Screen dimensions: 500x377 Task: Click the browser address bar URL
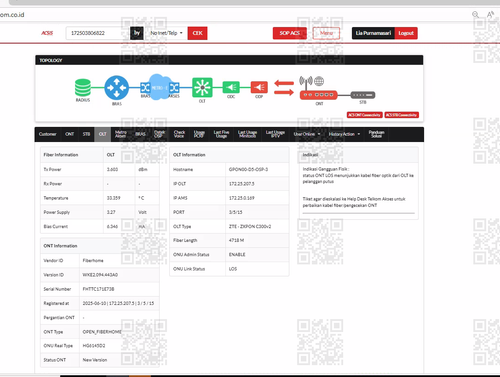click(12, 15)
